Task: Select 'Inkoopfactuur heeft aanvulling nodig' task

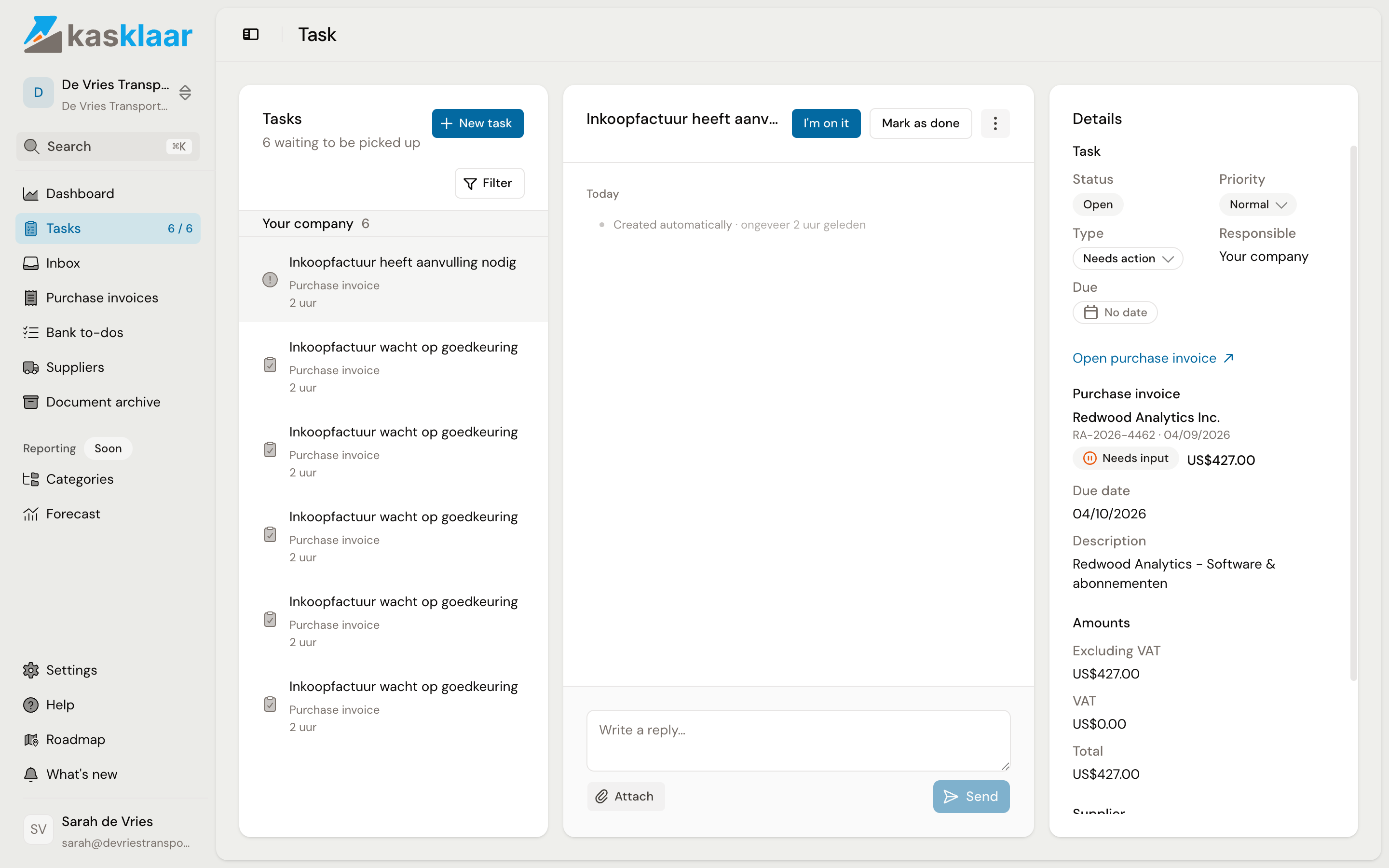Action: point(393,280)
